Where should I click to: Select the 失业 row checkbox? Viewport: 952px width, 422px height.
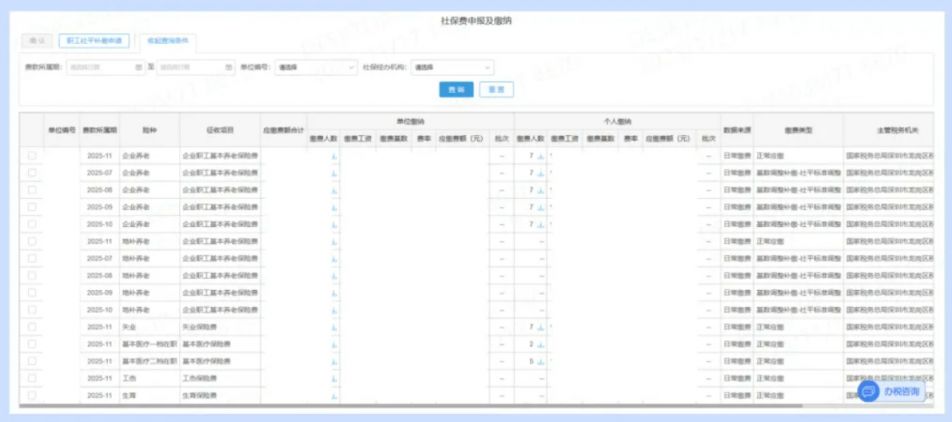(x=32, y=327)
